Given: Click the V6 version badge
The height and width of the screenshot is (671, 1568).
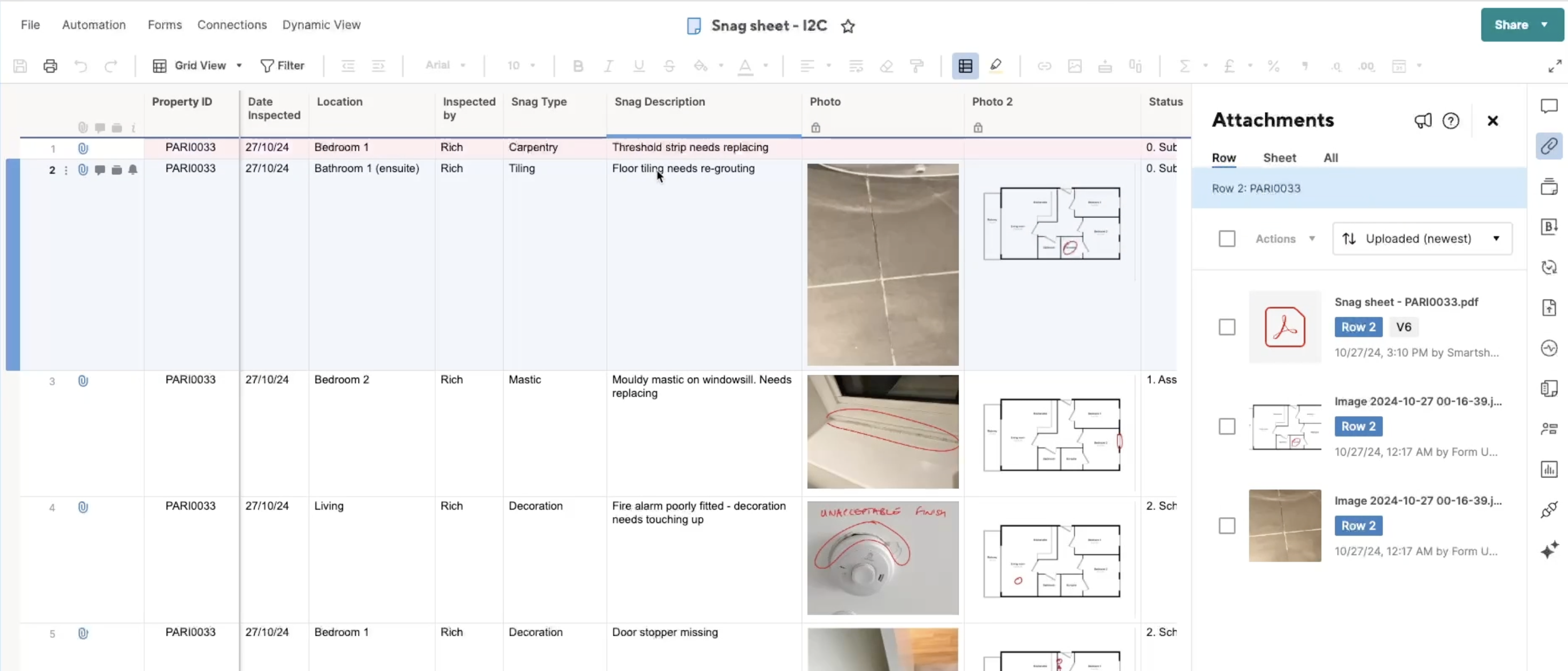Looking at the screenshot, I should (x=1404, y=327).
